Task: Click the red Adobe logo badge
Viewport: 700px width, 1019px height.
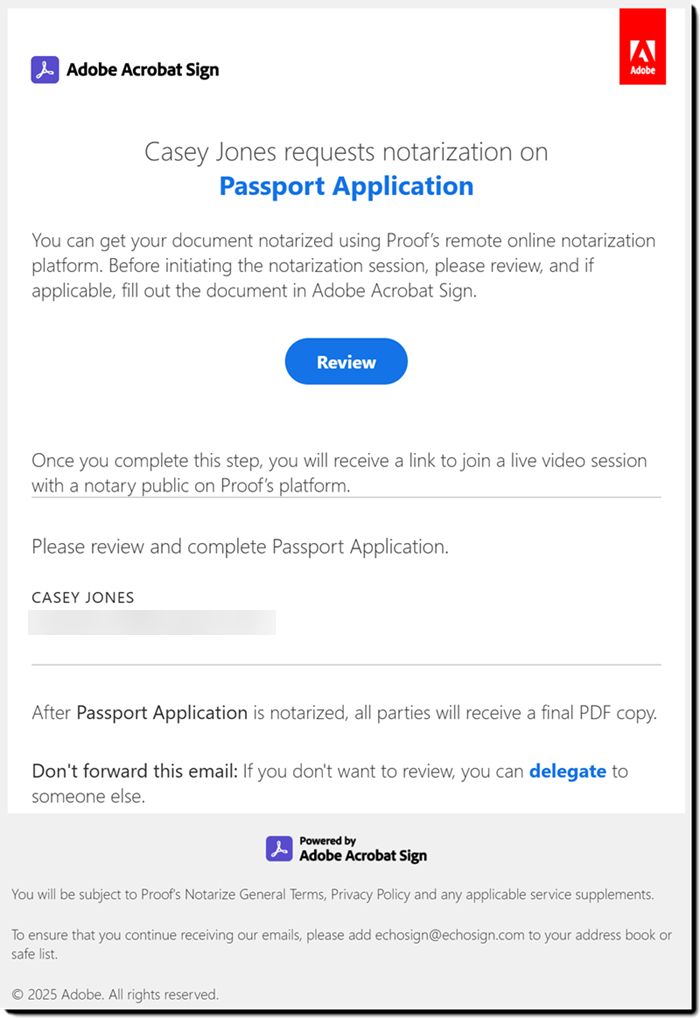Action: pos(642,47)
